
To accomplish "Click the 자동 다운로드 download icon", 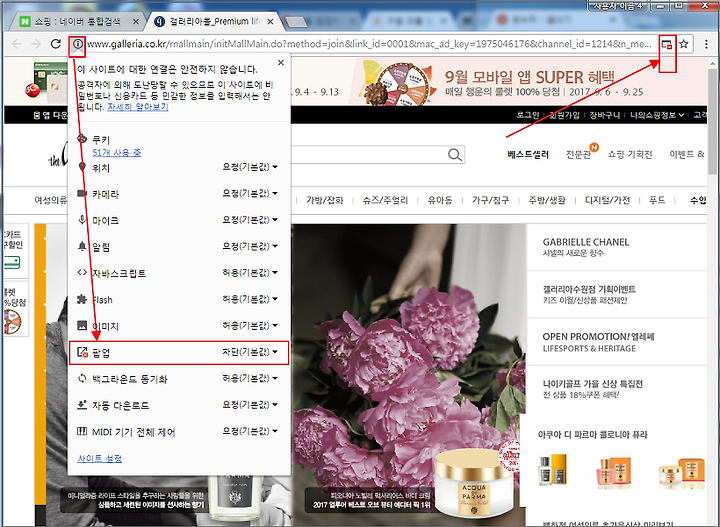I will 82,404.
